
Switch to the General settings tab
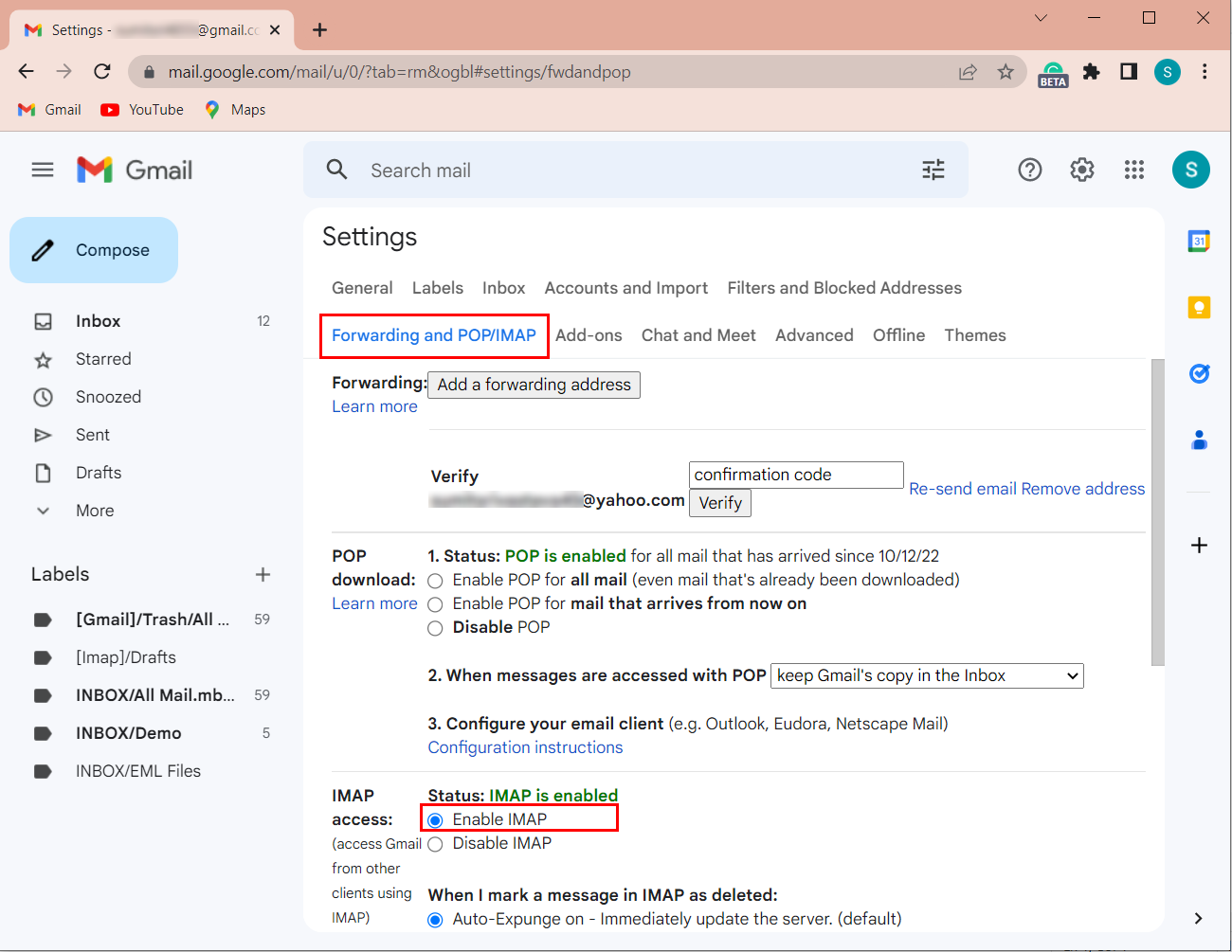pos(362,288)
